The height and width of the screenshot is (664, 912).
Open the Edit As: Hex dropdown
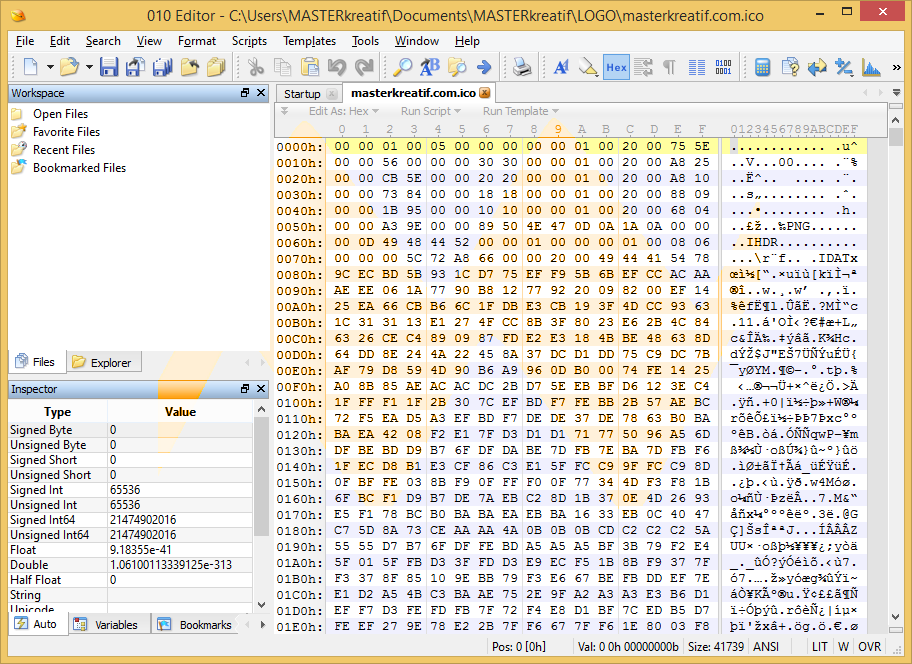point(343,111)
